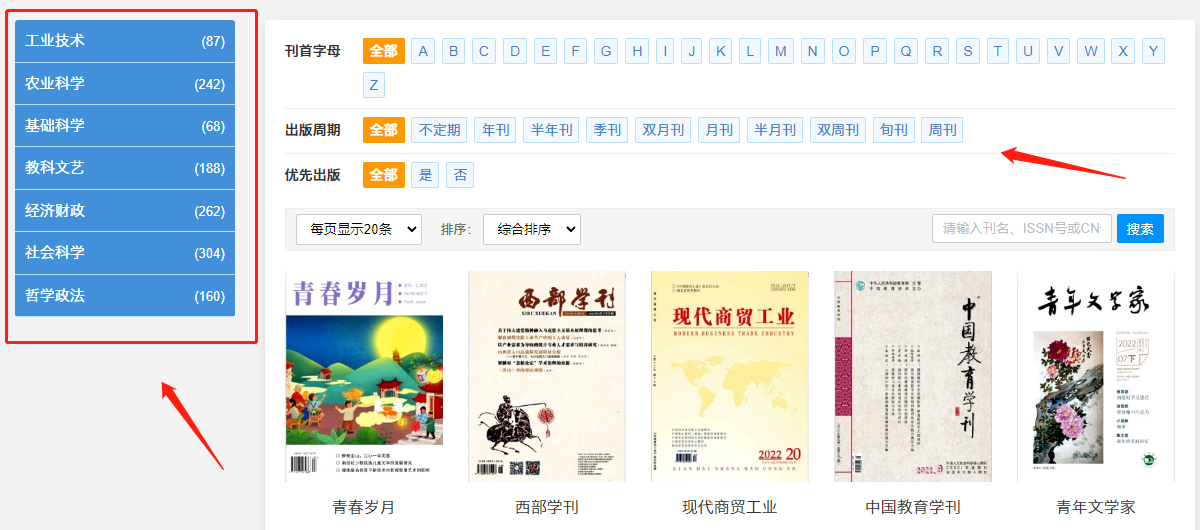
Task: Filter journals by letter C
Action: click(x=485, y=51)
